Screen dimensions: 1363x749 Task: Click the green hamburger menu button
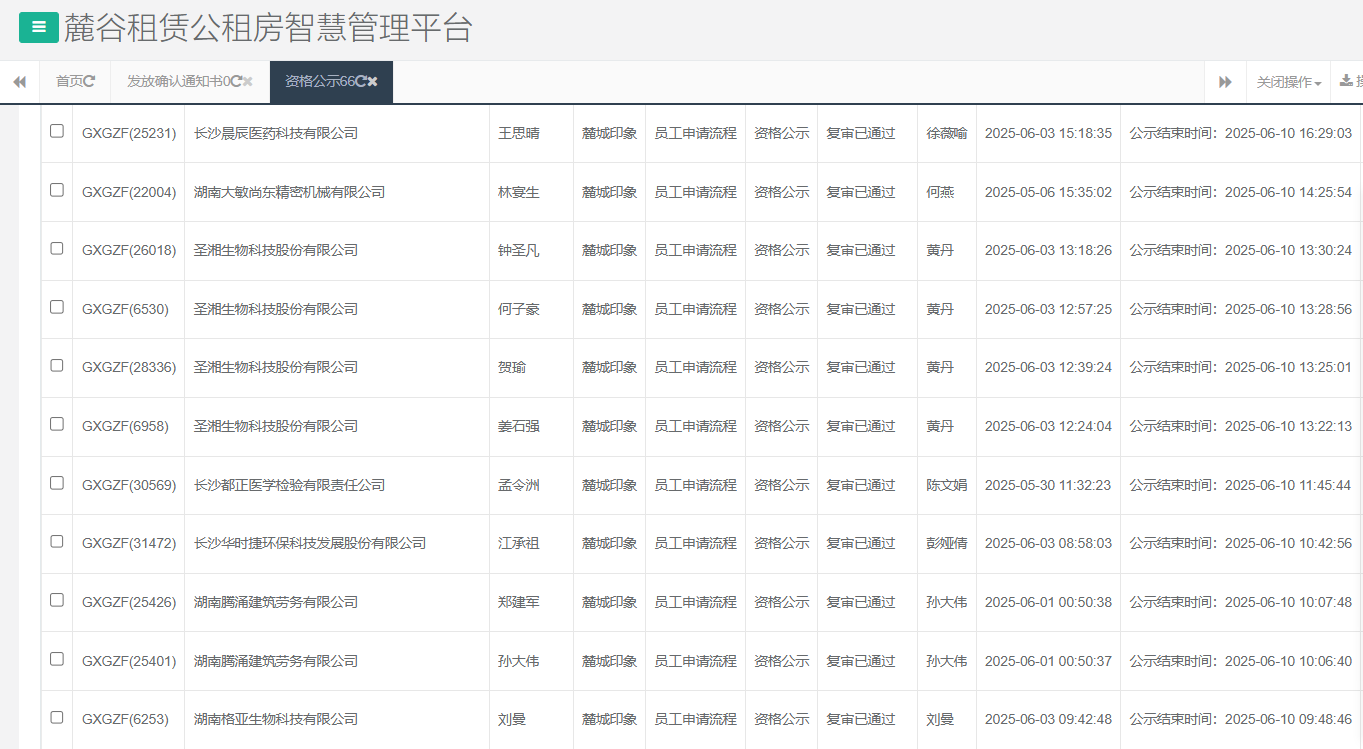coord(39,28)
